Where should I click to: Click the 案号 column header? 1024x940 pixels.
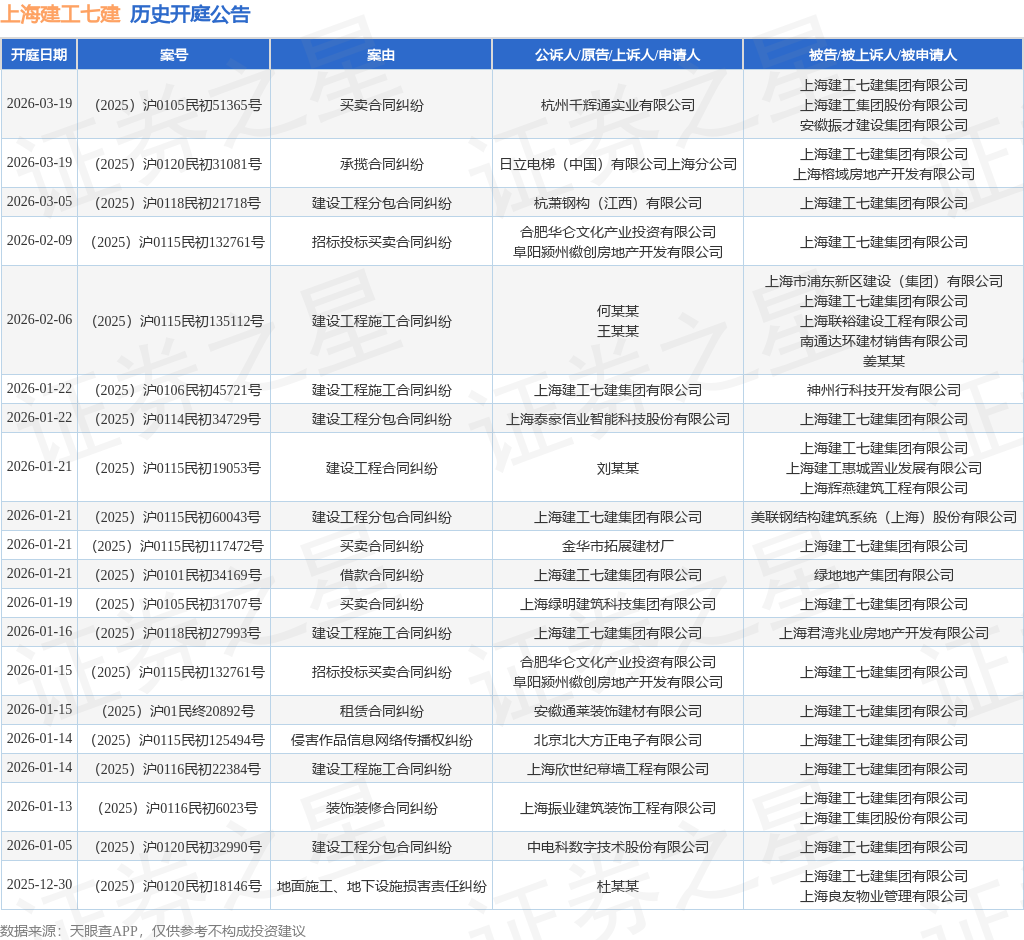pyautogui.click(x=174, y=55)
